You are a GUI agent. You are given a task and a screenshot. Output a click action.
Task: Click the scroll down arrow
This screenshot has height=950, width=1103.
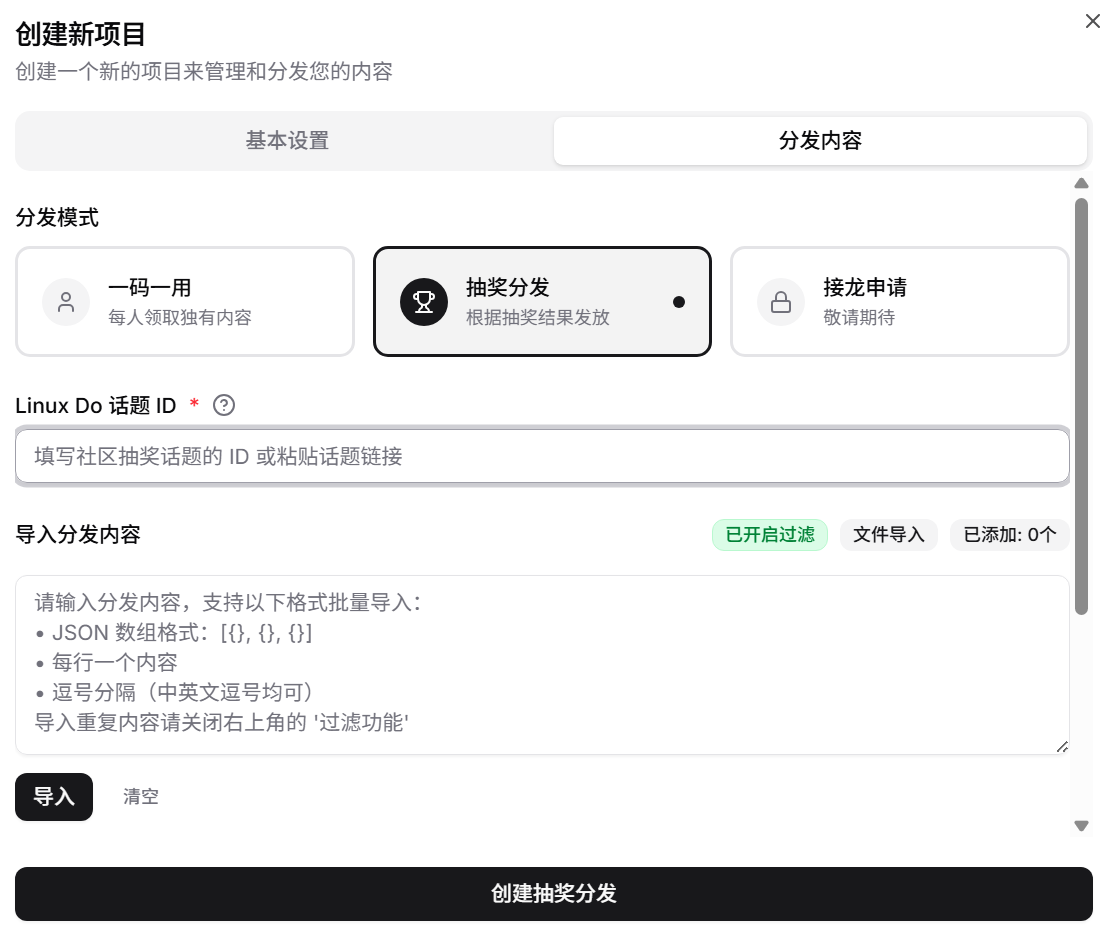1081,825
